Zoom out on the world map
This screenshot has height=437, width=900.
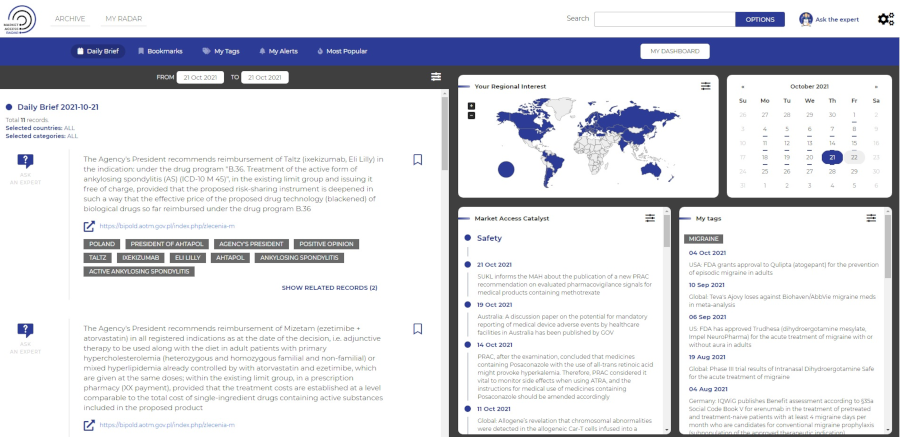click(471, 115)
